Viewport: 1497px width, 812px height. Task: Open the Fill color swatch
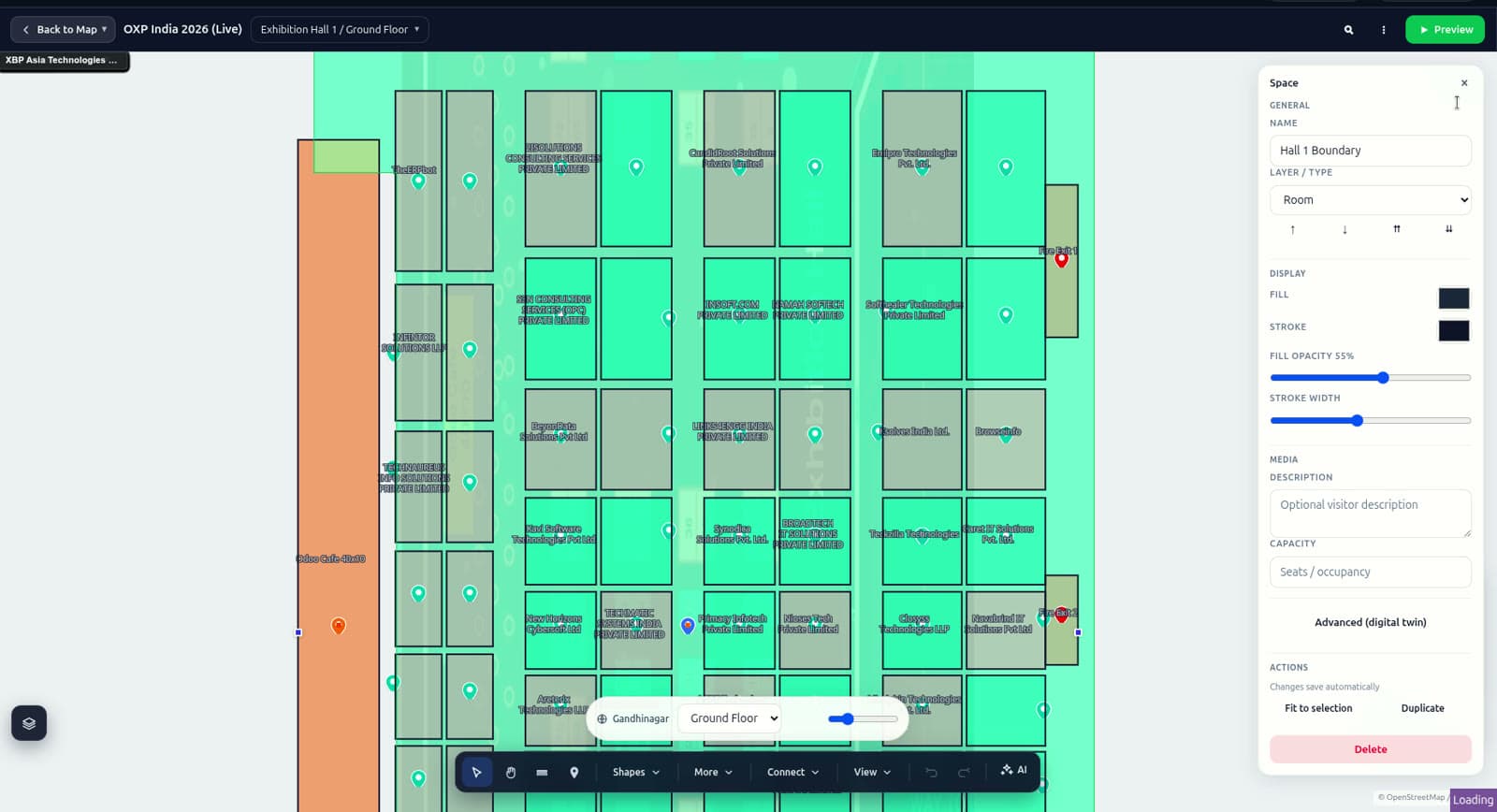1453,298
